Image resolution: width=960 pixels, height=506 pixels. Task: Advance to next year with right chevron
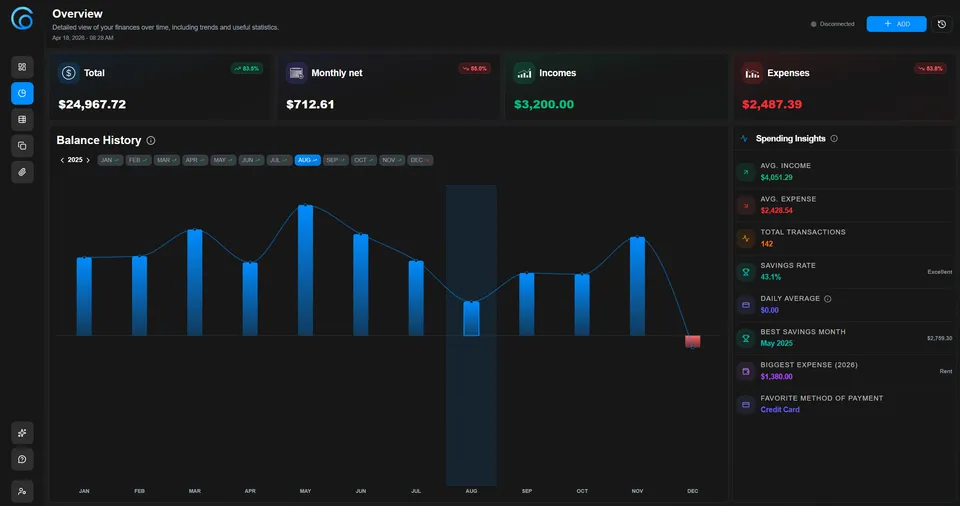tap(88, 160)
